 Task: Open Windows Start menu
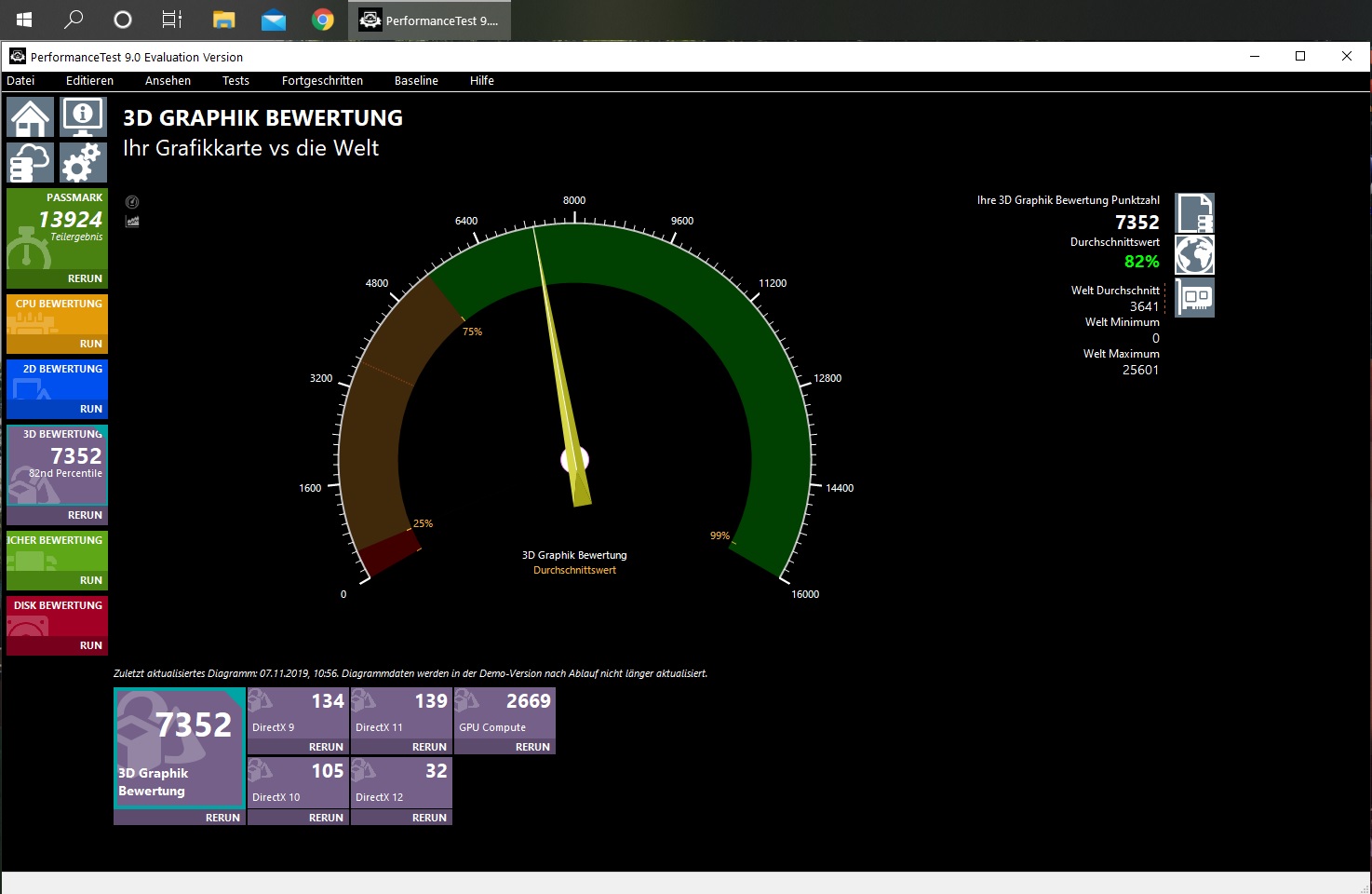[25, 20]
